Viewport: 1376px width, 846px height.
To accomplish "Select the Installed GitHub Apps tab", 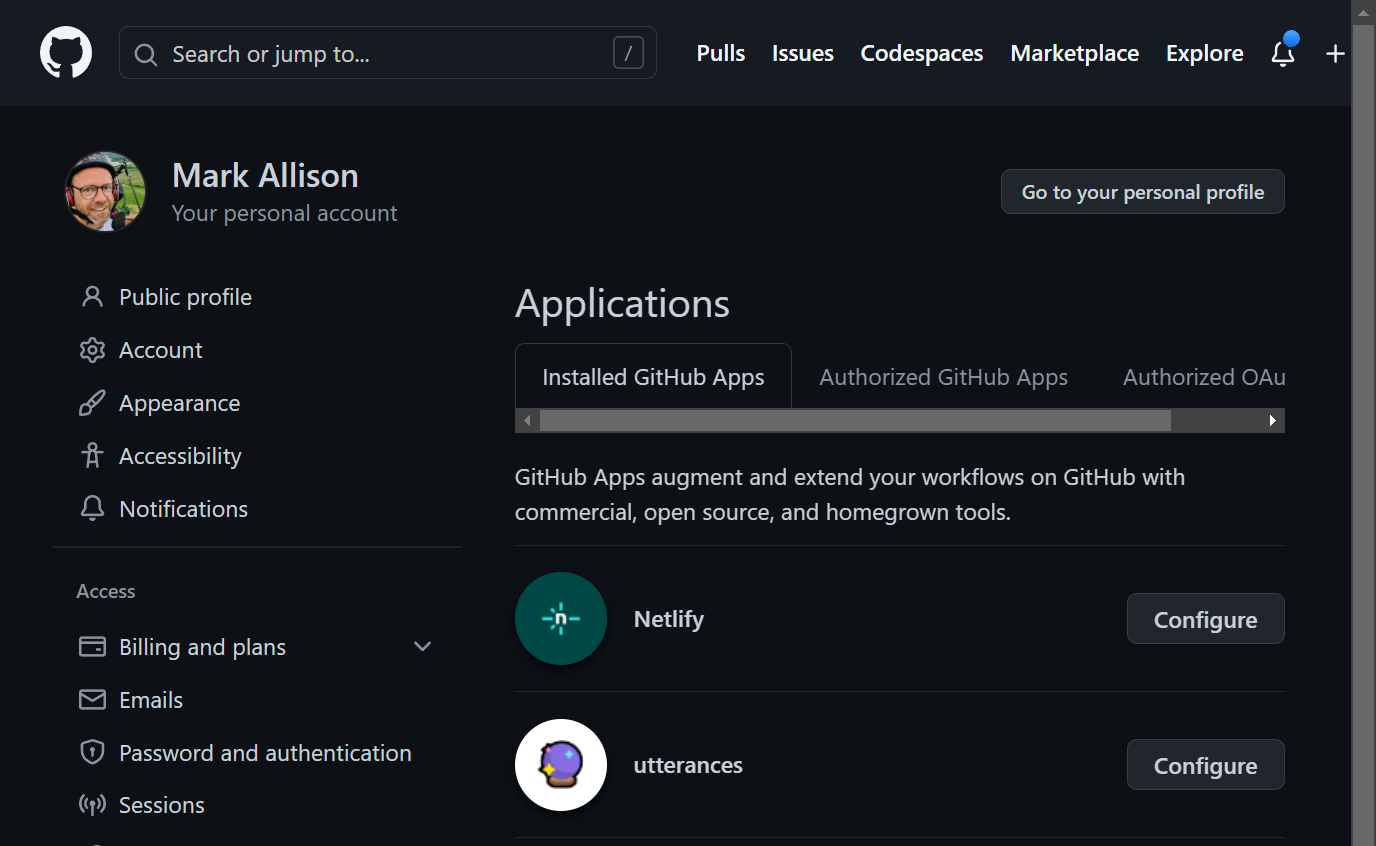I will click(x=653, y=377).
